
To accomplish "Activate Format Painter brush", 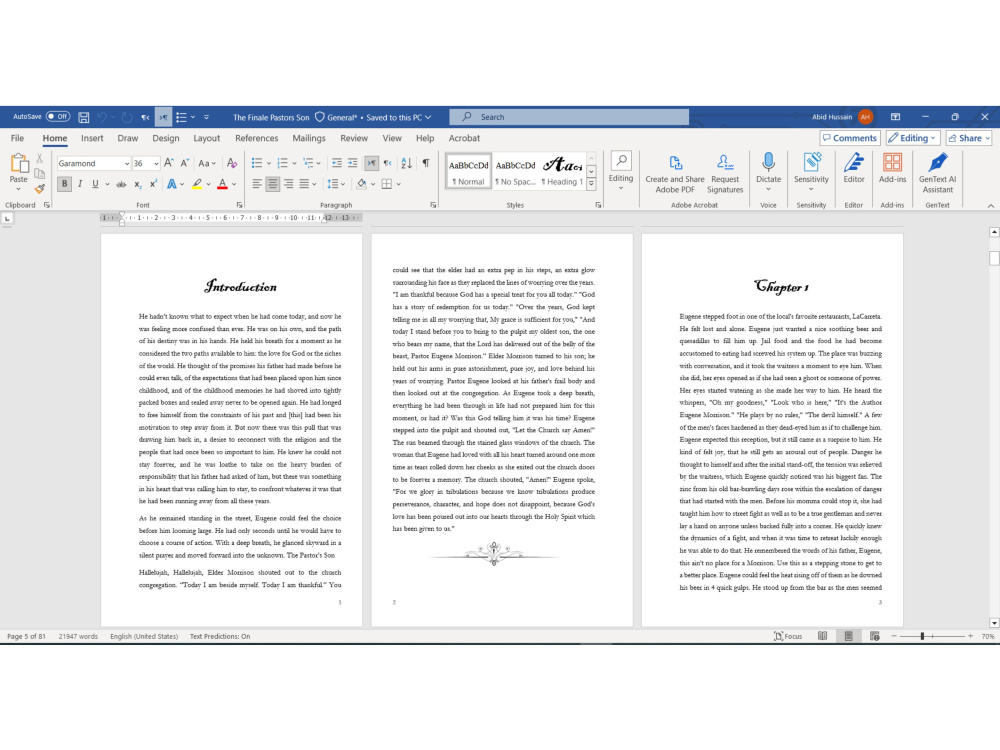I will point(40,188).
